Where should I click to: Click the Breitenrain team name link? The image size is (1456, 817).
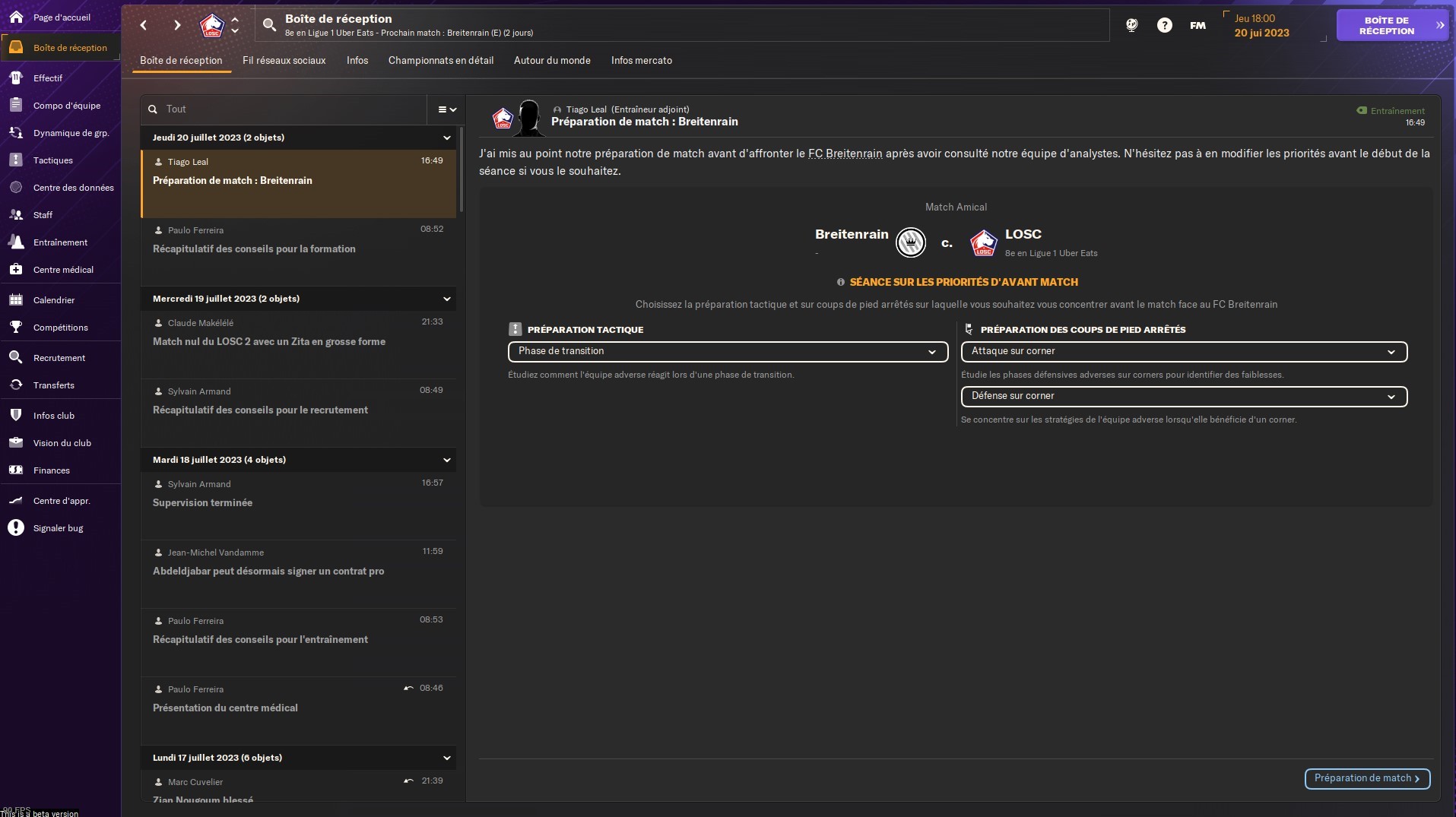click(852, 234)
